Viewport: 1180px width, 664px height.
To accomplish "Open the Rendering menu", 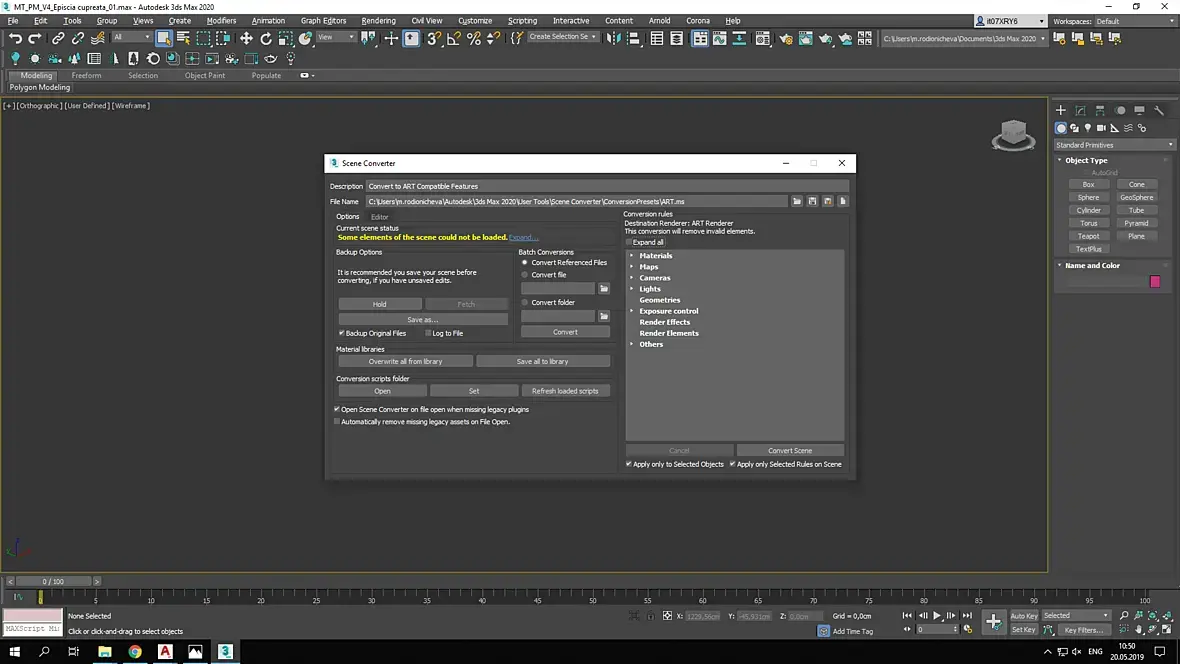I will coord(378,20).
